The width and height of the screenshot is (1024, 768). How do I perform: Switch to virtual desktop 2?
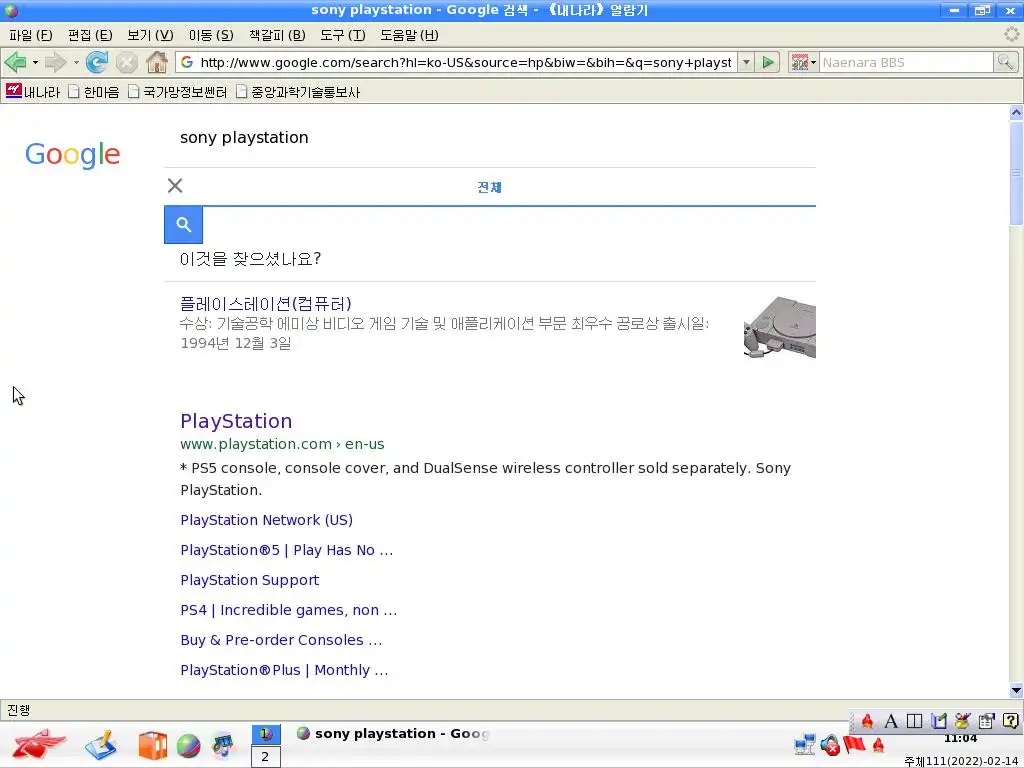[x=265, y=757]
